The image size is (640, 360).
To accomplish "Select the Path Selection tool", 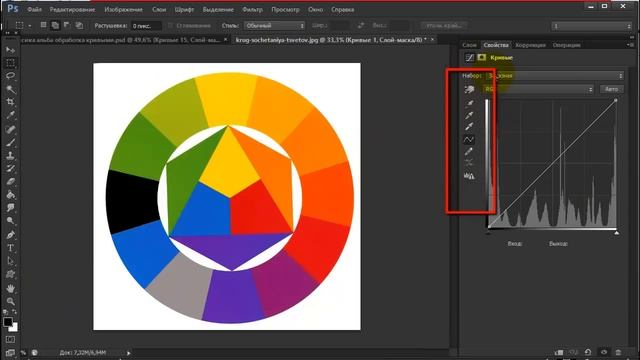I will pos(11,261).
